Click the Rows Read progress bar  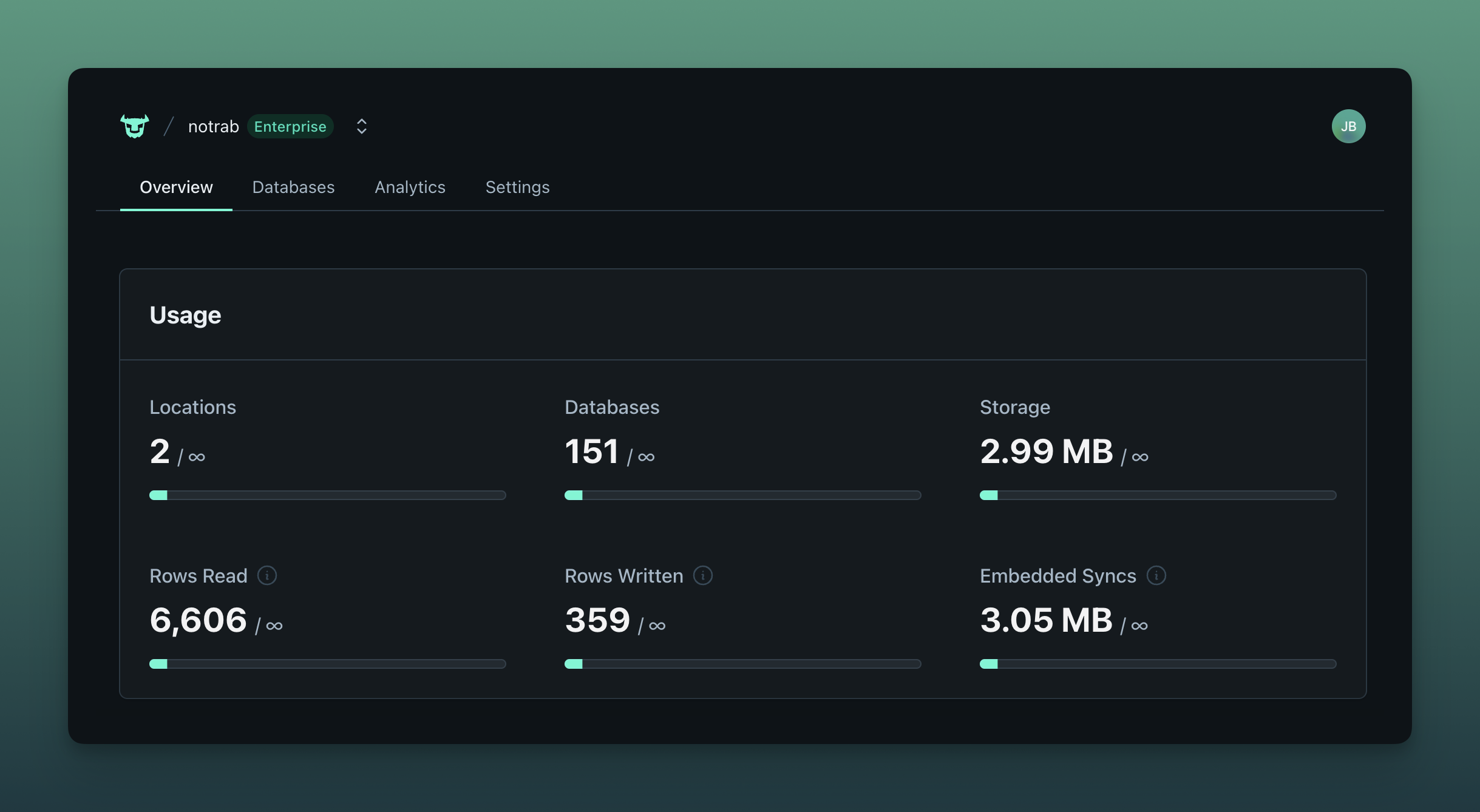[327, 664]
